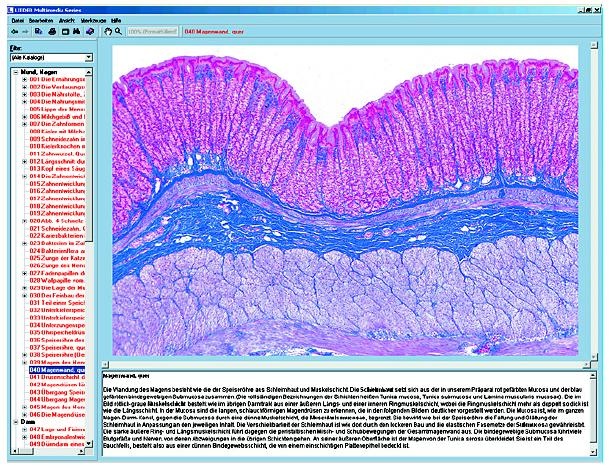Select the magnifier zoom tool
Image resolution: width=609 pixels, height=473 pixels.
click(x=119, y=32)
